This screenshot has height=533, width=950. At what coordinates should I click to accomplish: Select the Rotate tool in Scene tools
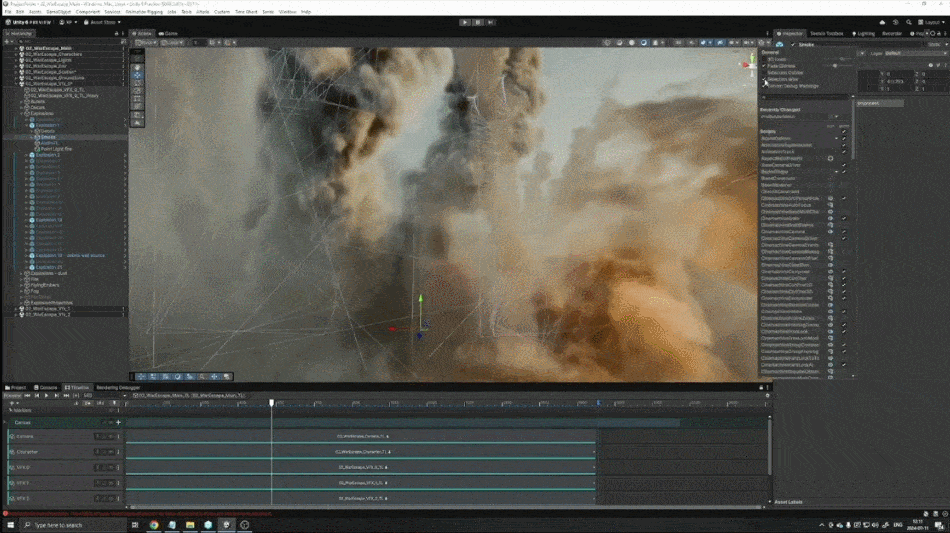click(x=138, y=83)
